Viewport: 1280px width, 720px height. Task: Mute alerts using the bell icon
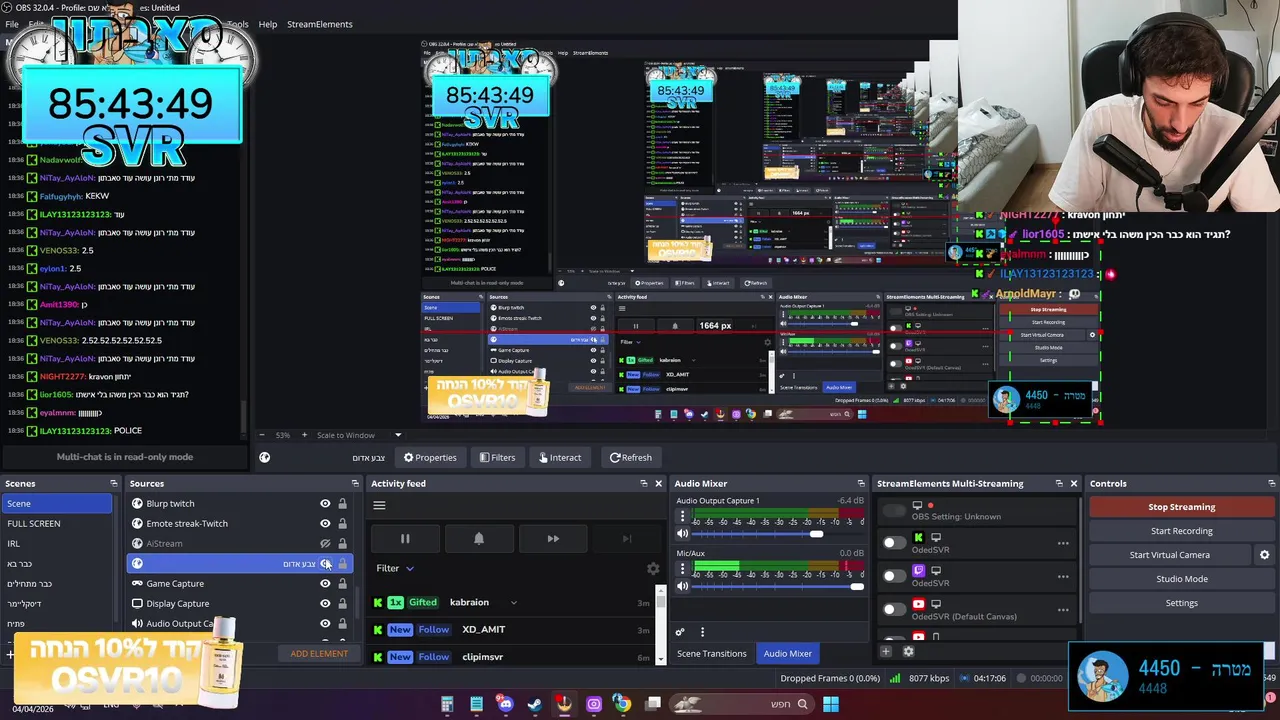479,539
